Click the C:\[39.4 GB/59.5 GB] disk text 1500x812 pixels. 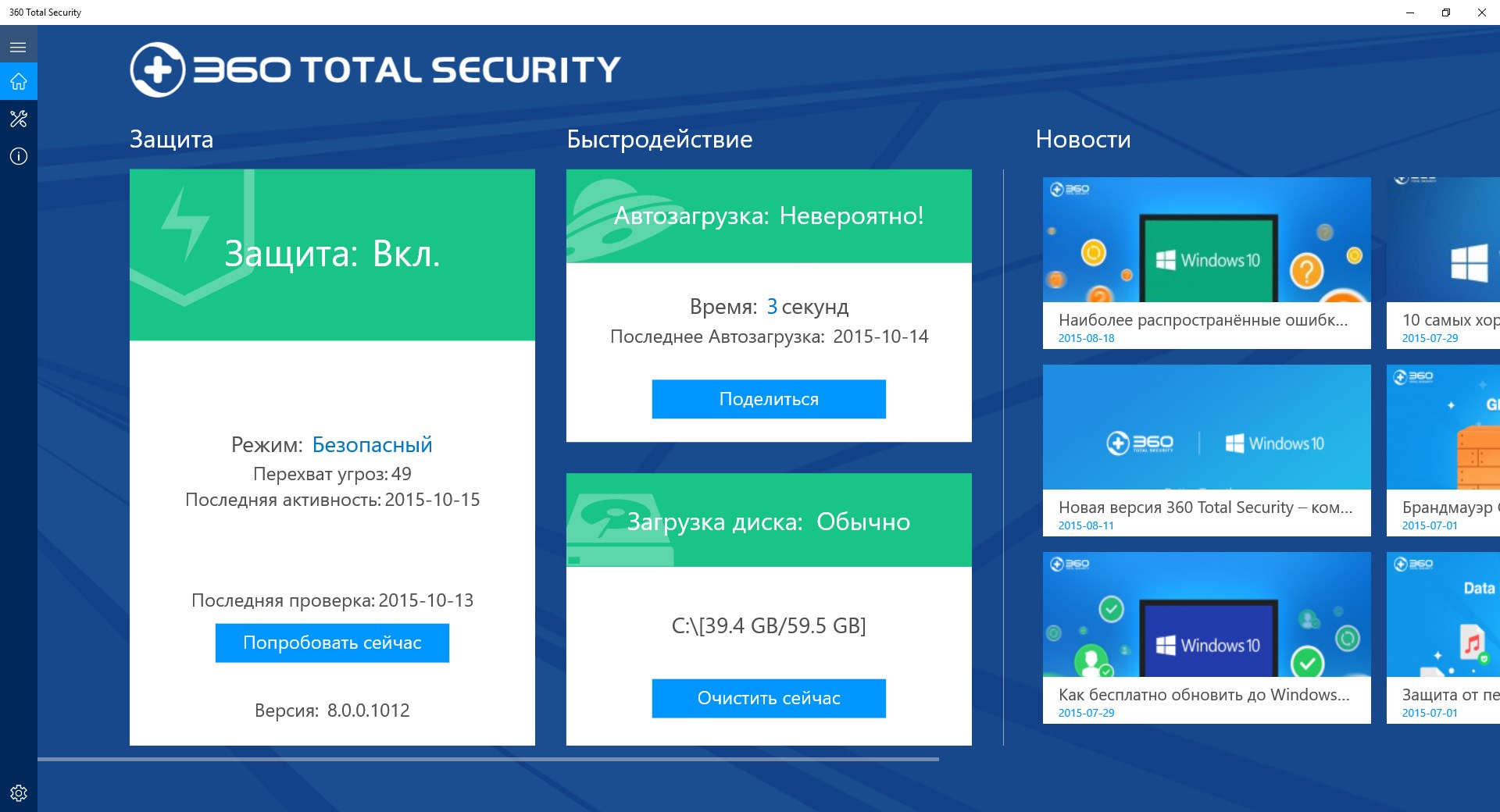point(769,626)
